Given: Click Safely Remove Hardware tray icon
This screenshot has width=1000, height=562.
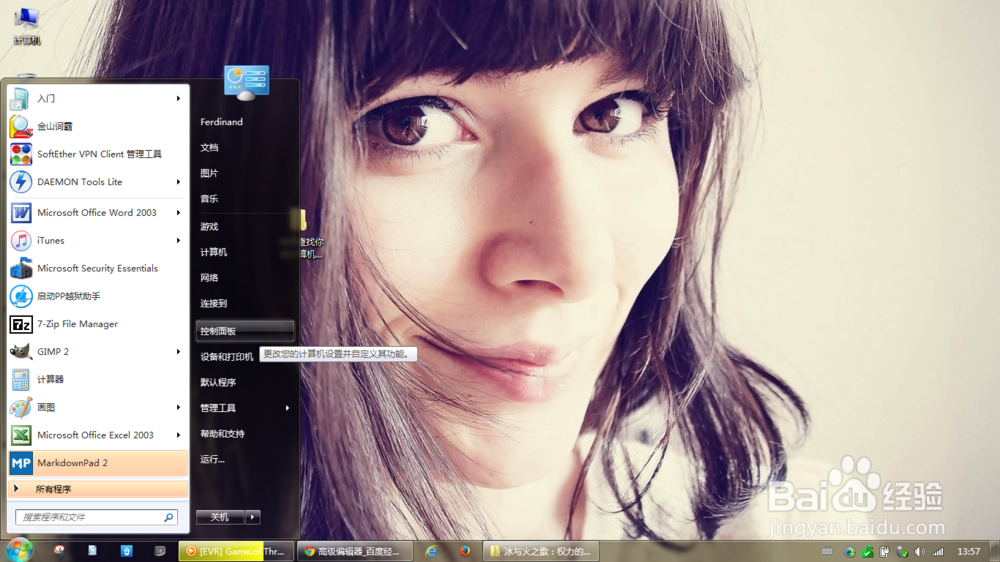Looking at the screenshot, I should pos(902,552).
